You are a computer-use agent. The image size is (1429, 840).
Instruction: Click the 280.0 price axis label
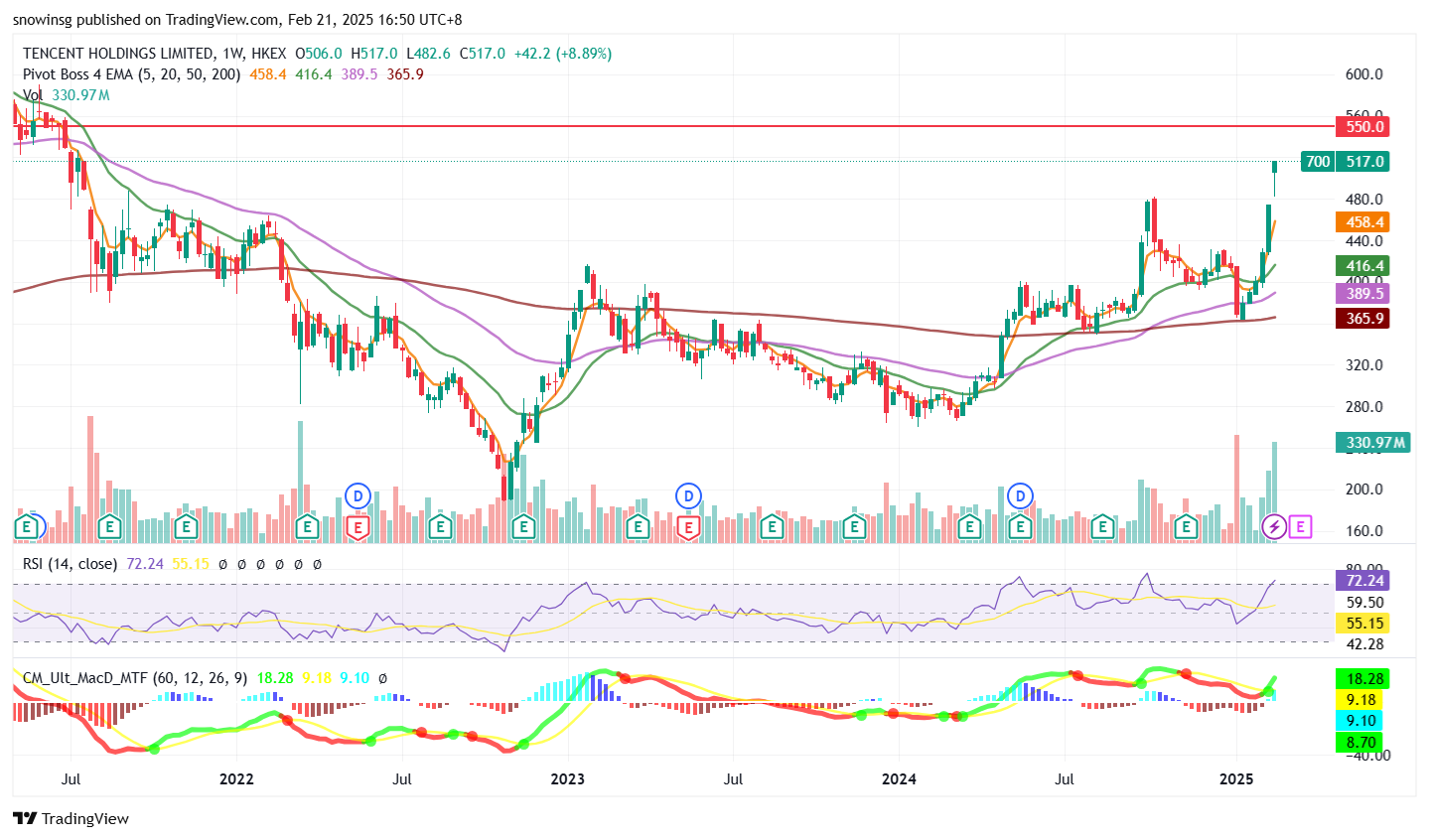1364,406
